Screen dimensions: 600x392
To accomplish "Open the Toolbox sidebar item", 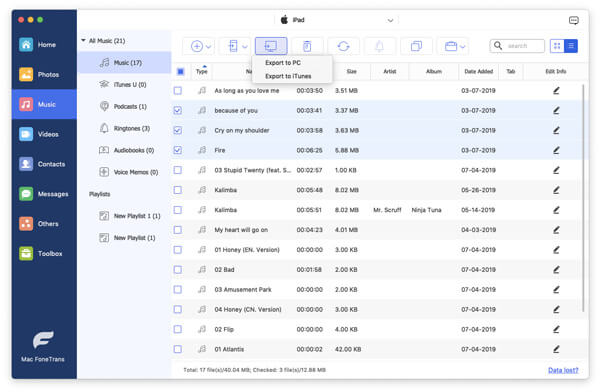I will pyautogui.click(x=44, y=253).
